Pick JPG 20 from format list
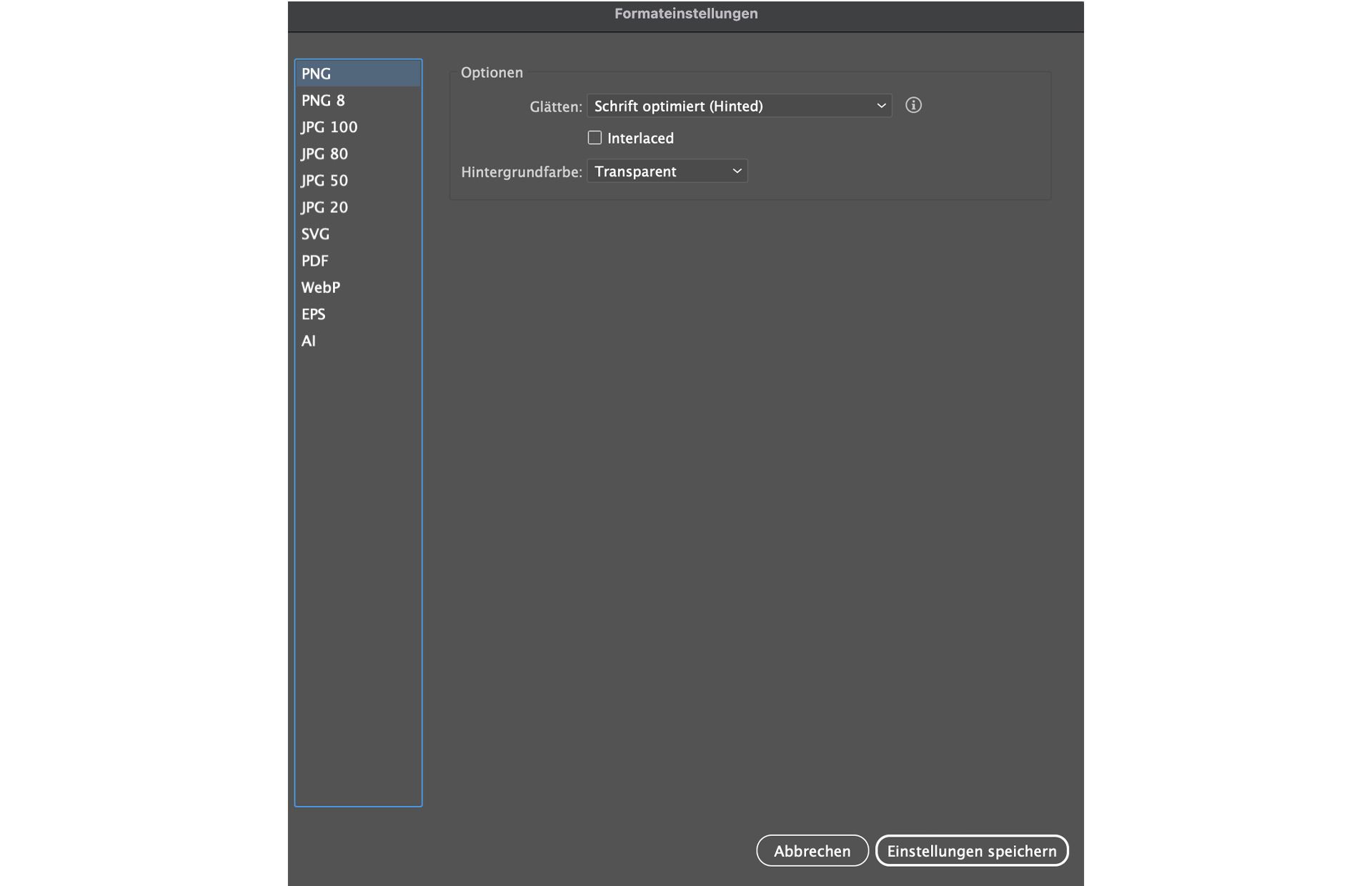Screen dimensions: 1372x886 coord(324,208)
